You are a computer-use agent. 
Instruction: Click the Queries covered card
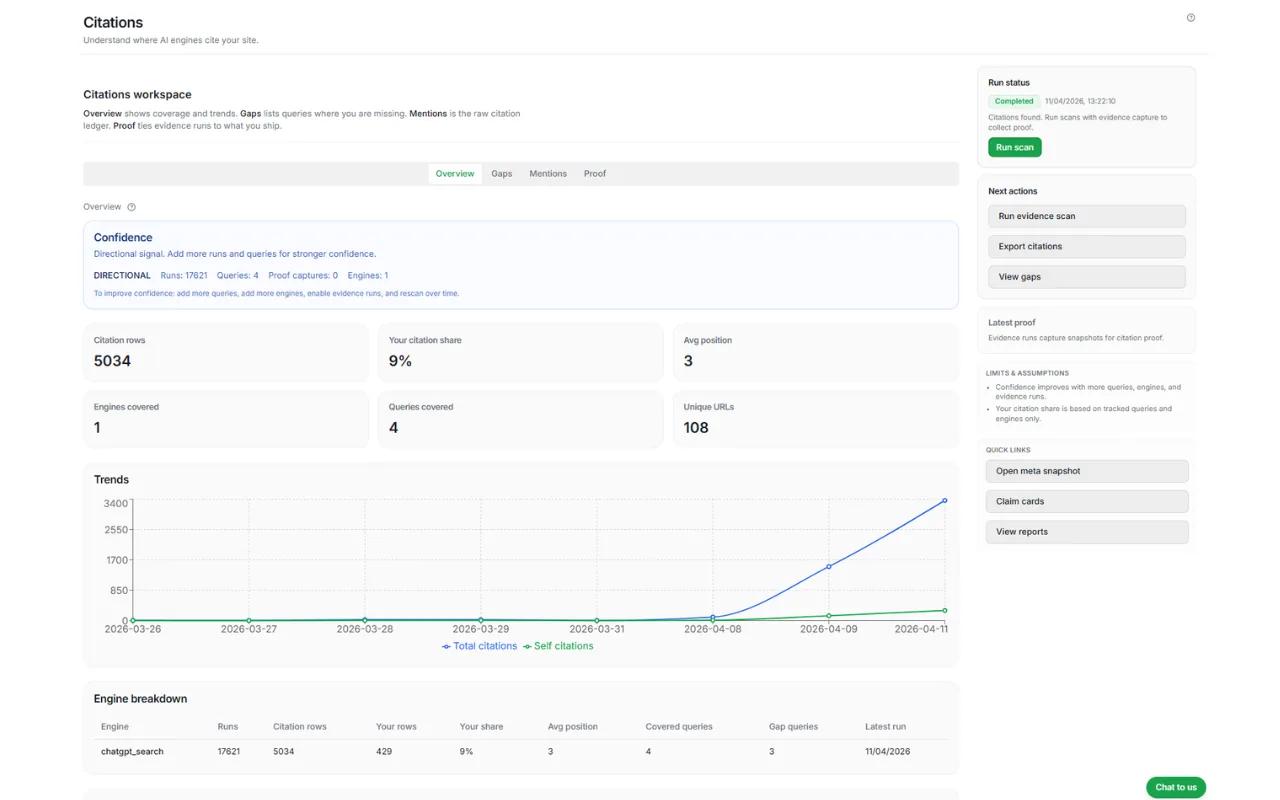pyautogui.click(x=521, y=419)
